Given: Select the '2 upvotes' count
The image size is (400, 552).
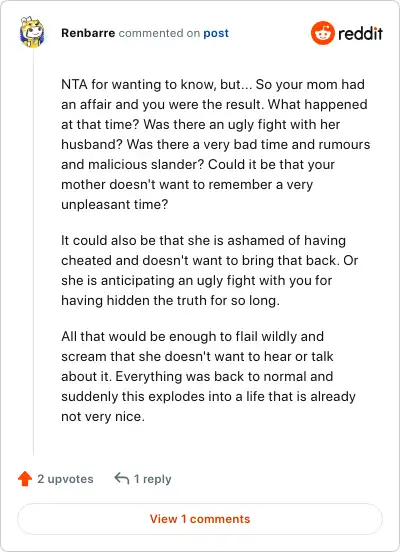Looking at the screenshot, I should pos(65,479).
